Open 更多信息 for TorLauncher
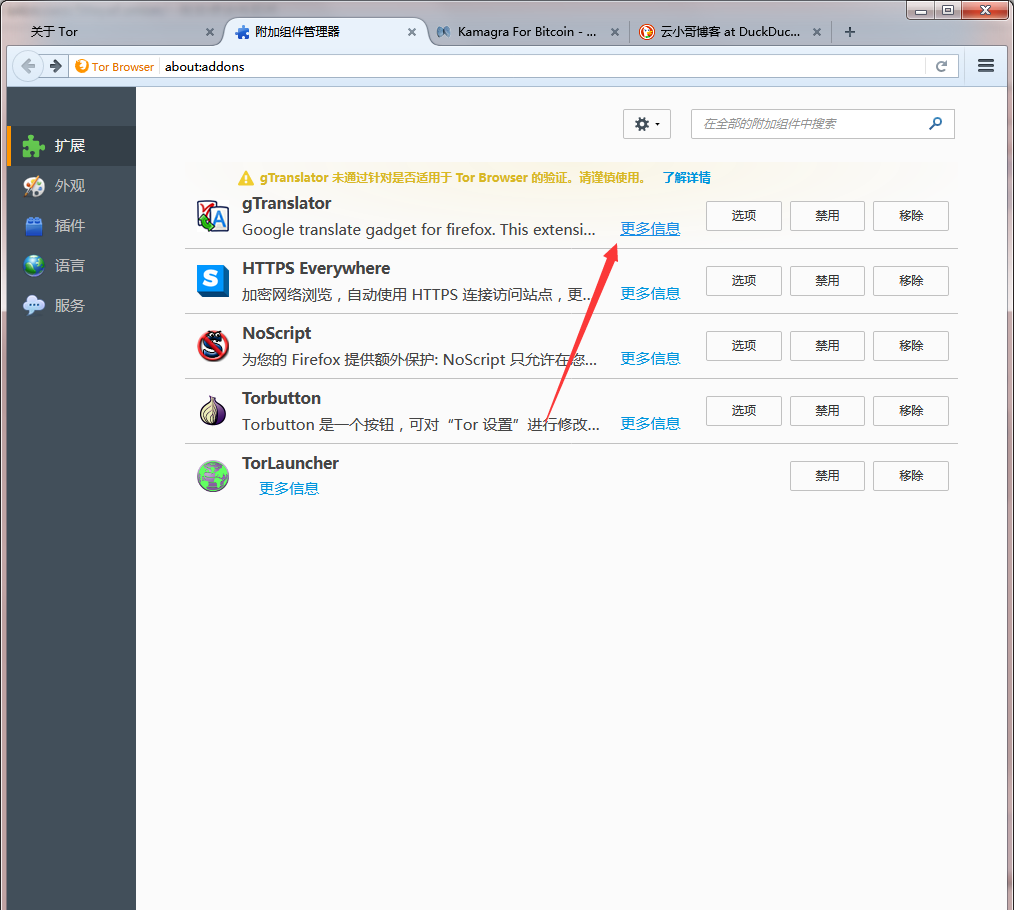This screenshot has width=1014, height=910. click(288, 489)
